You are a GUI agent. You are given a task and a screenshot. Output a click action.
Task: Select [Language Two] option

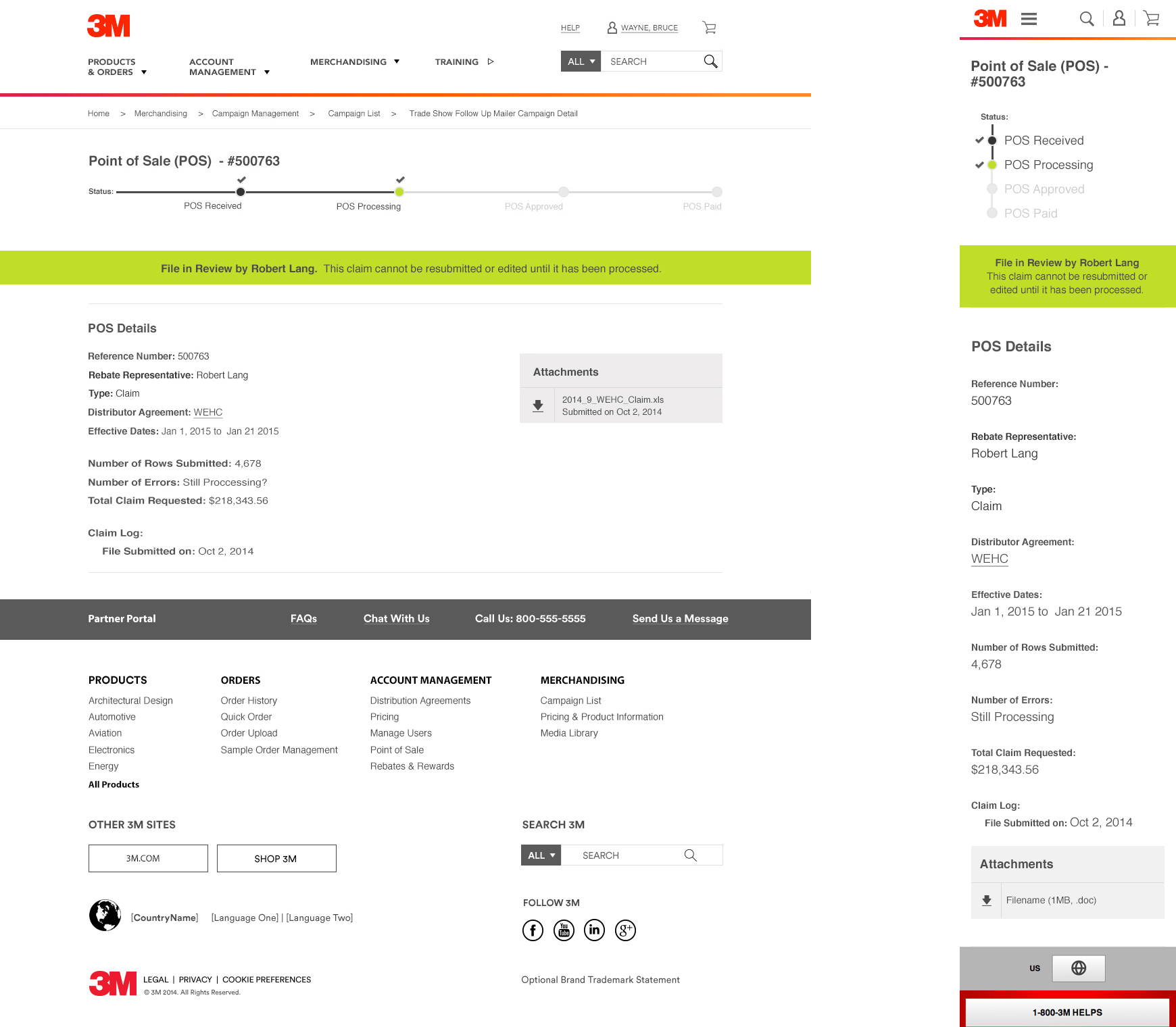coord(320,918)
